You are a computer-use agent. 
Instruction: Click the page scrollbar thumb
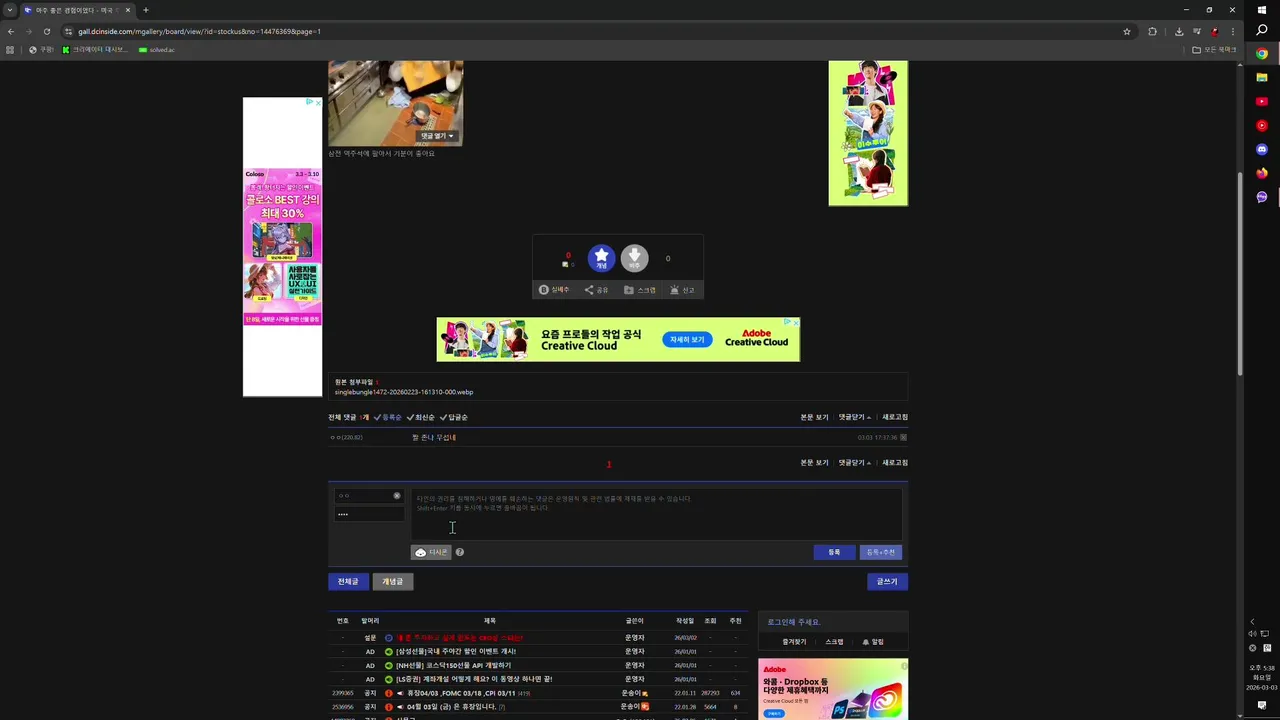click(x=1241, y=274)
